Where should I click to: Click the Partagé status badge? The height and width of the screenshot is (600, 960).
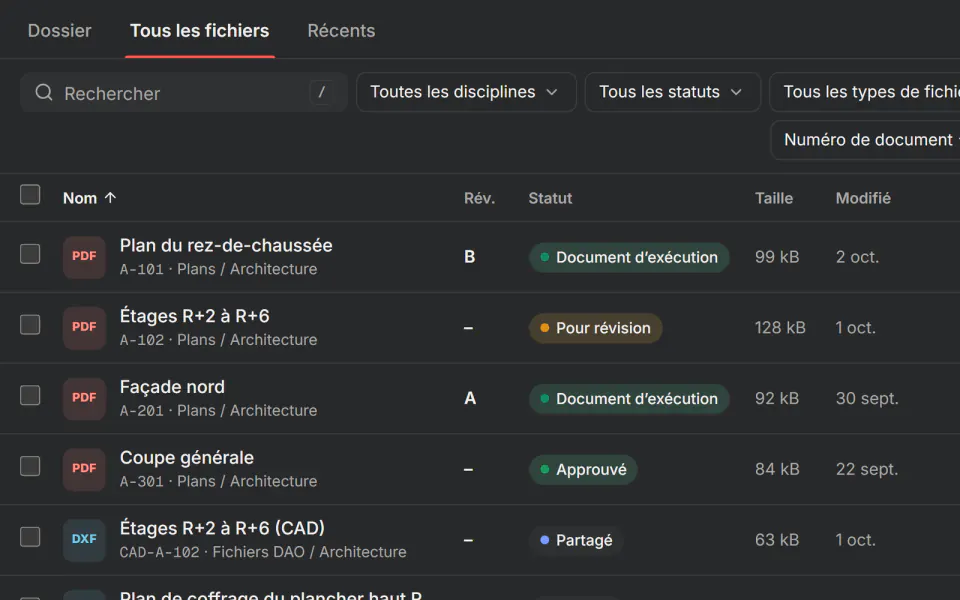coord(576,540)
